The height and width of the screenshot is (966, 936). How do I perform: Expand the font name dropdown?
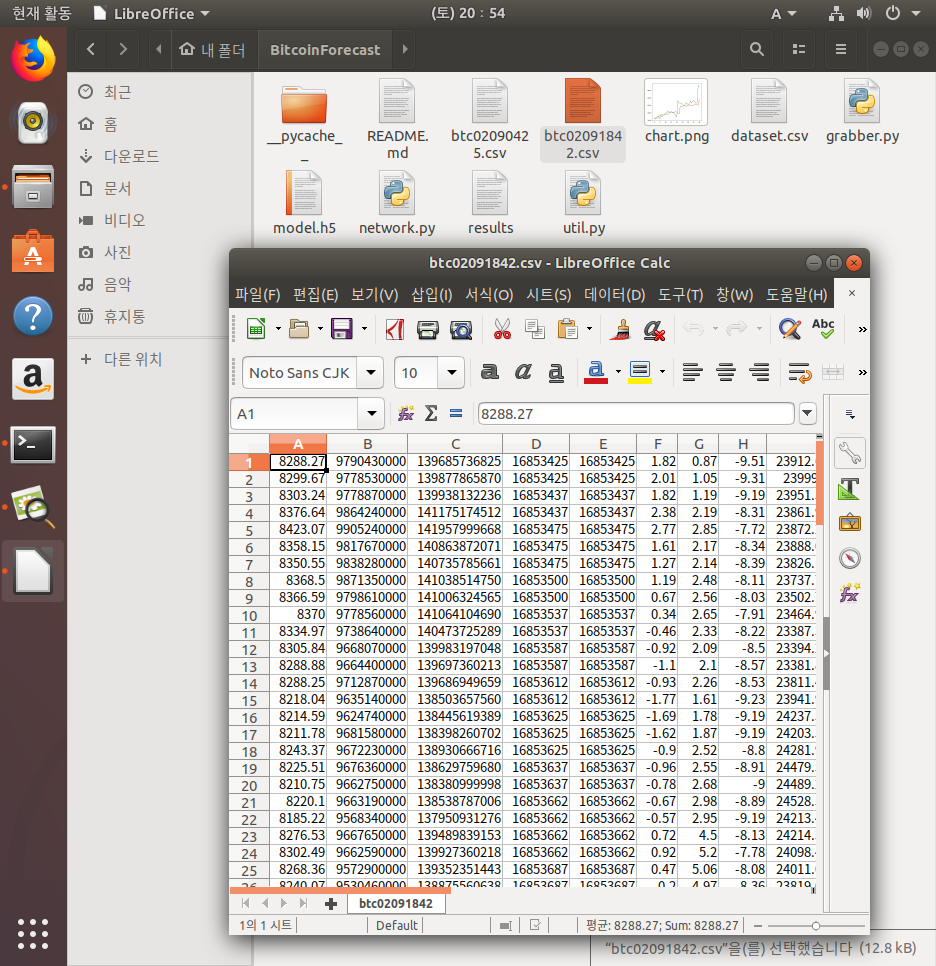pos(371,373)
